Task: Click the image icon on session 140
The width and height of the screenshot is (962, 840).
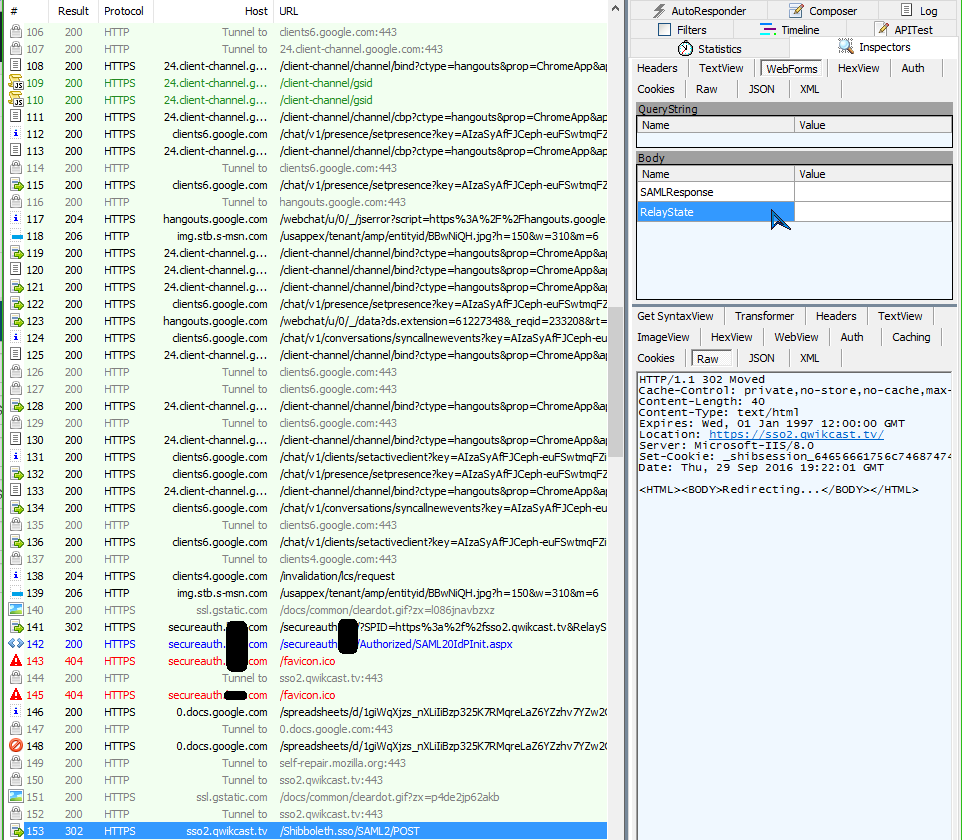Action: [x=16, y=609]
